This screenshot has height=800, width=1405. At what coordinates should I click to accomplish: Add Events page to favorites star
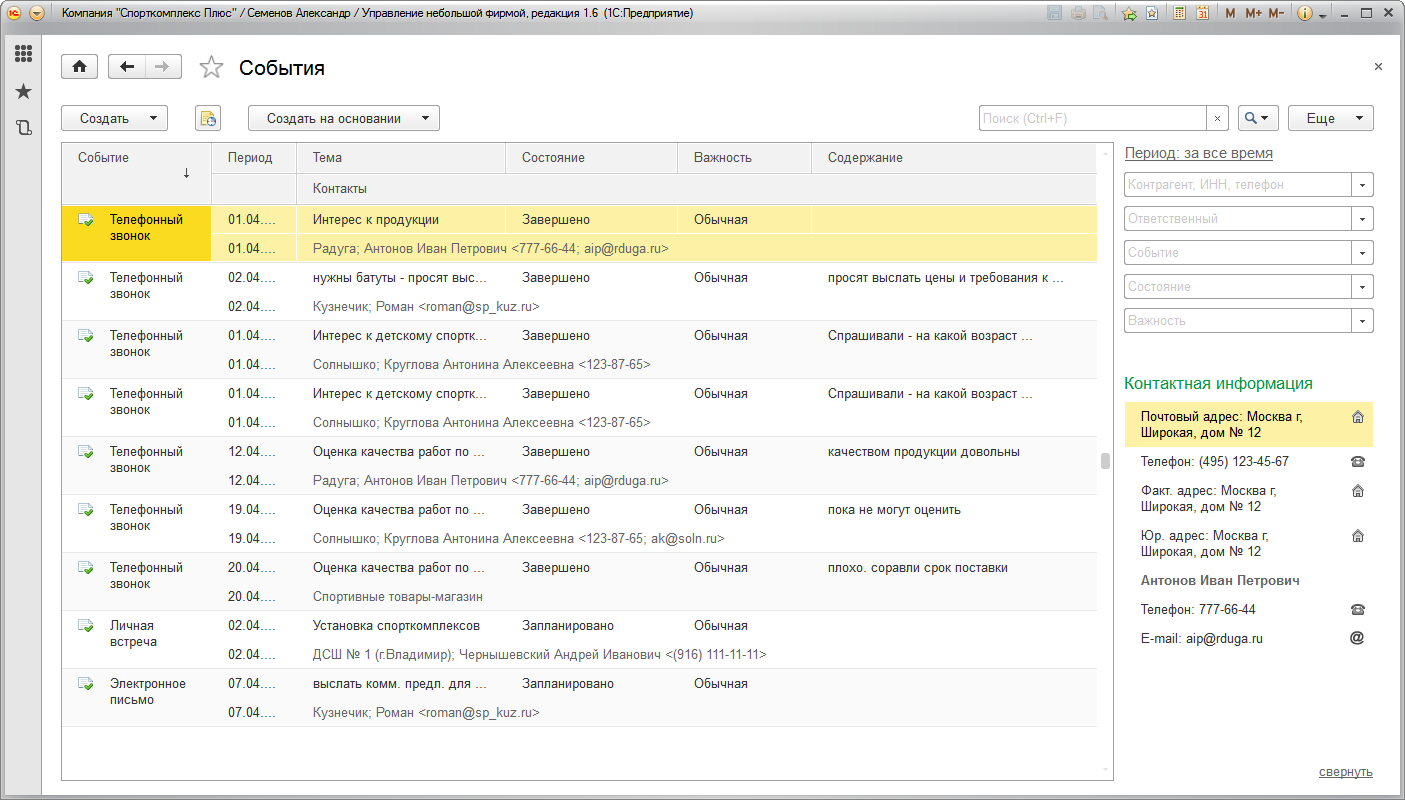(211, 68)
